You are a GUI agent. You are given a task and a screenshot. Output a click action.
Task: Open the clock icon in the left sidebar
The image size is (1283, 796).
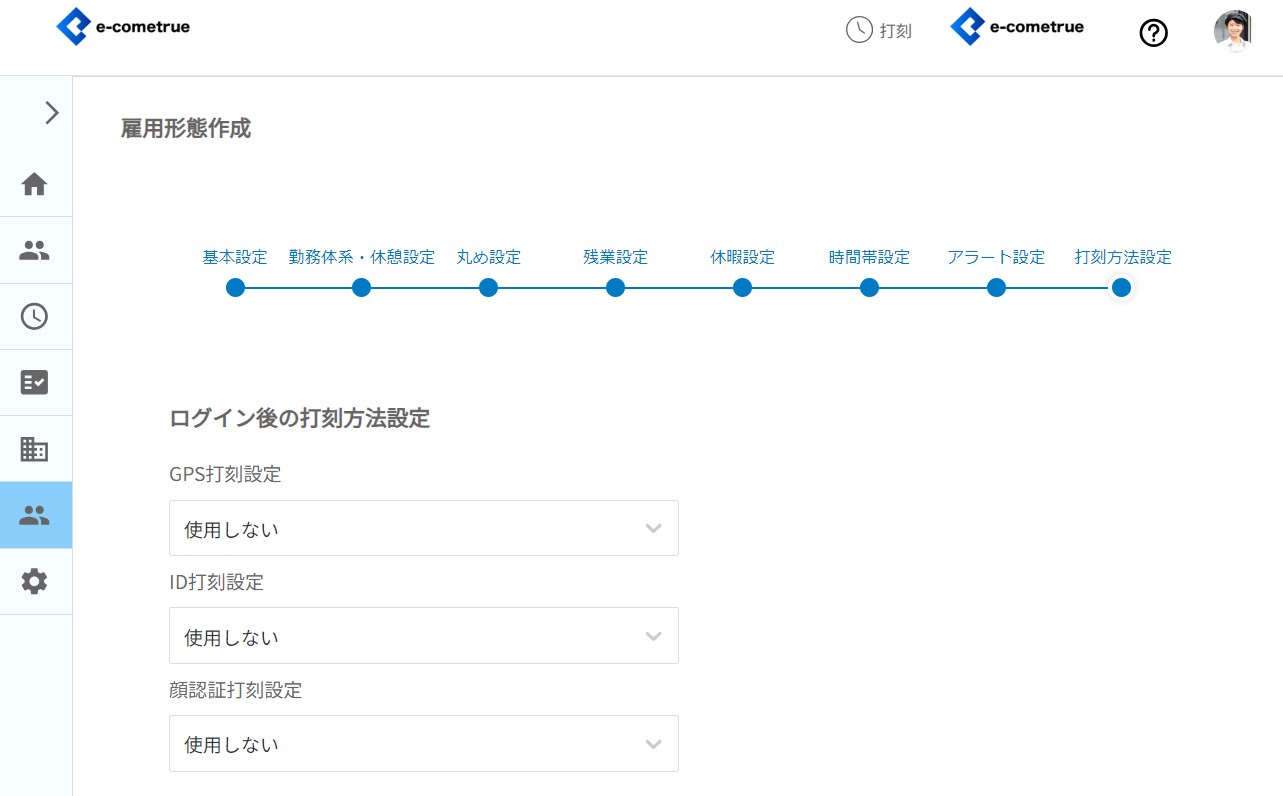point(35,316)
